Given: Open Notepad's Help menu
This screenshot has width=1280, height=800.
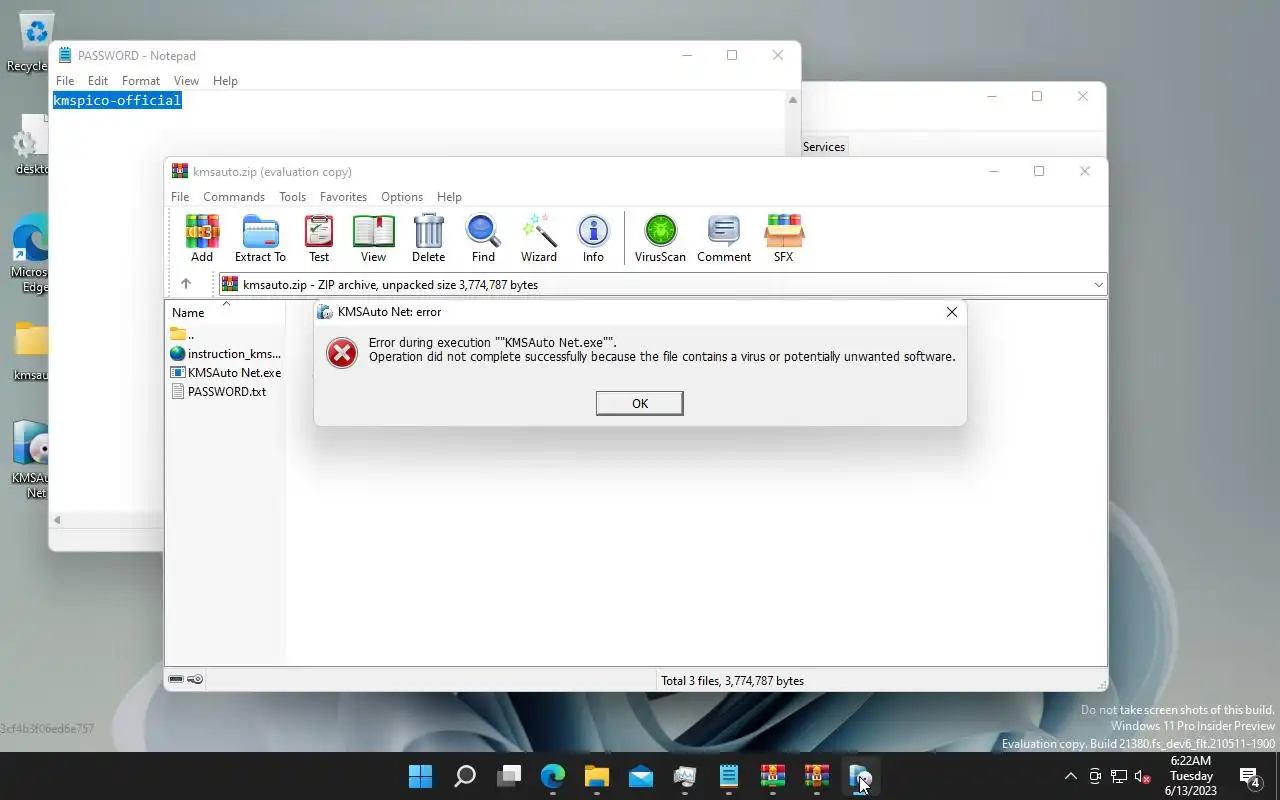Looking at the screenshot, I should [x=225, y=81].
